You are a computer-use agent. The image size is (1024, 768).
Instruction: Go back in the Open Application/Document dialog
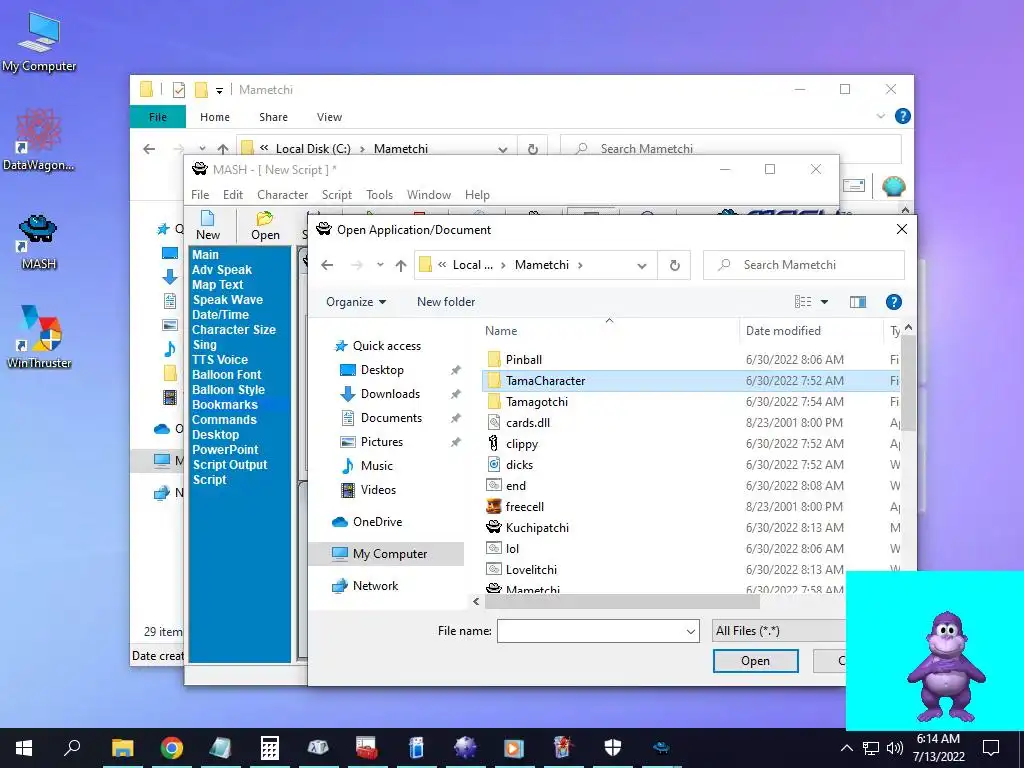pyautogui.click(x=327, y=265)
